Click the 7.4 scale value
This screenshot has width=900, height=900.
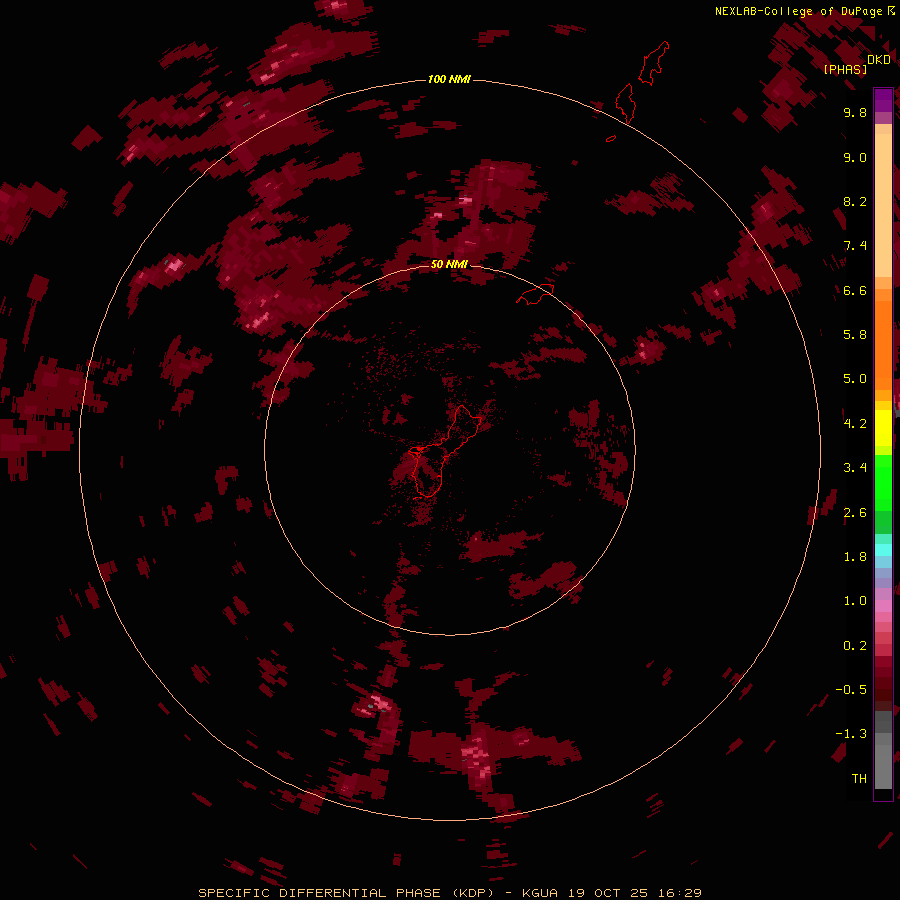[855, 246]
